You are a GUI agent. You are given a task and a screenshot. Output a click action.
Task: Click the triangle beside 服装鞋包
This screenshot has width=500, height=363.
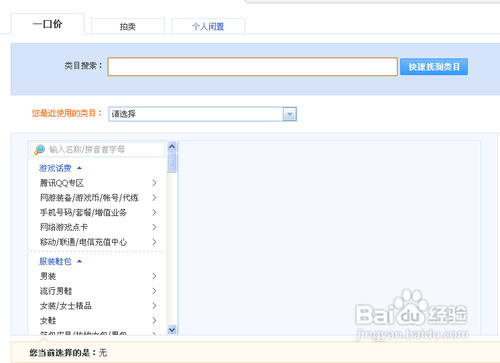(x=79, y=261)
